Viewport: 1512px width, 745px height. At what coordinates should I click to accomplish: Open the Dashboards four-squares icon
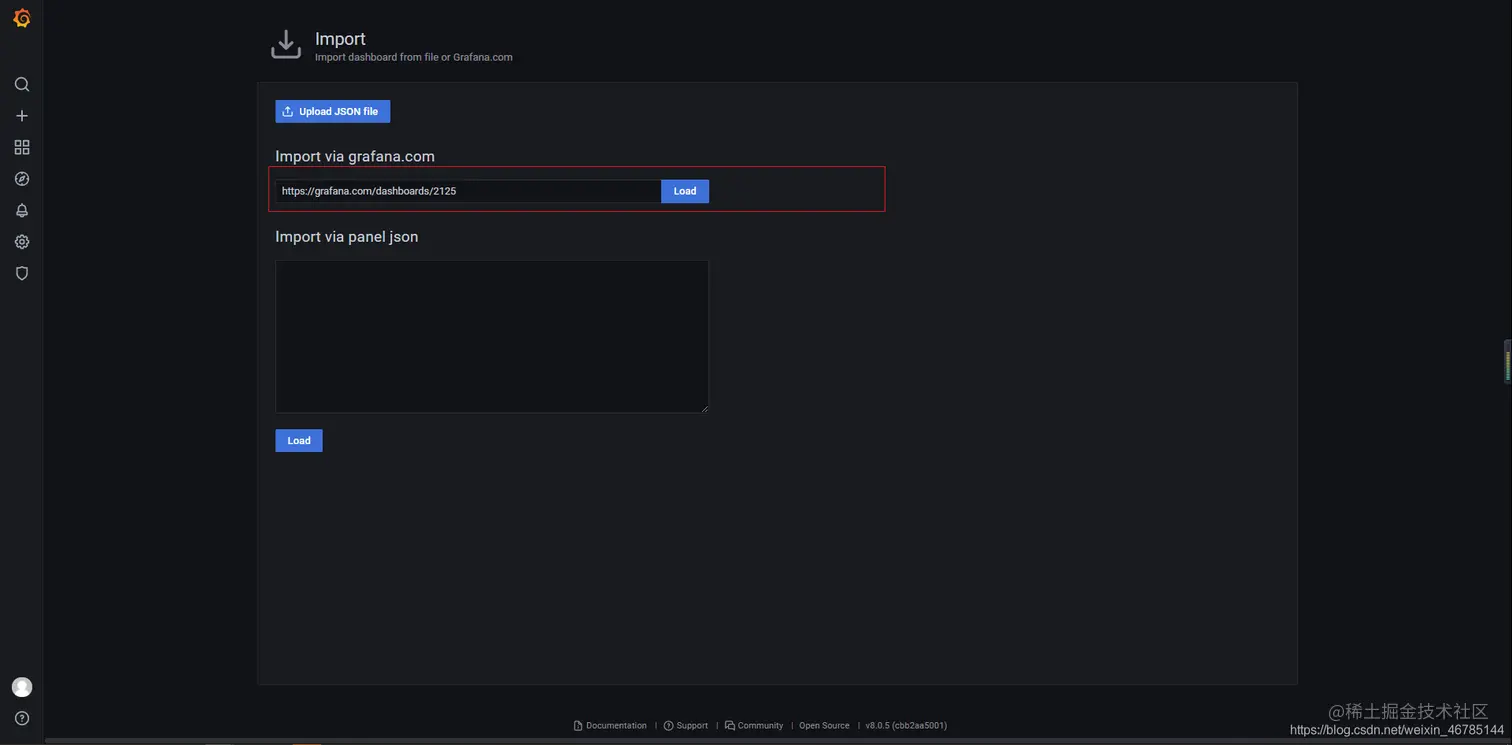22,147
